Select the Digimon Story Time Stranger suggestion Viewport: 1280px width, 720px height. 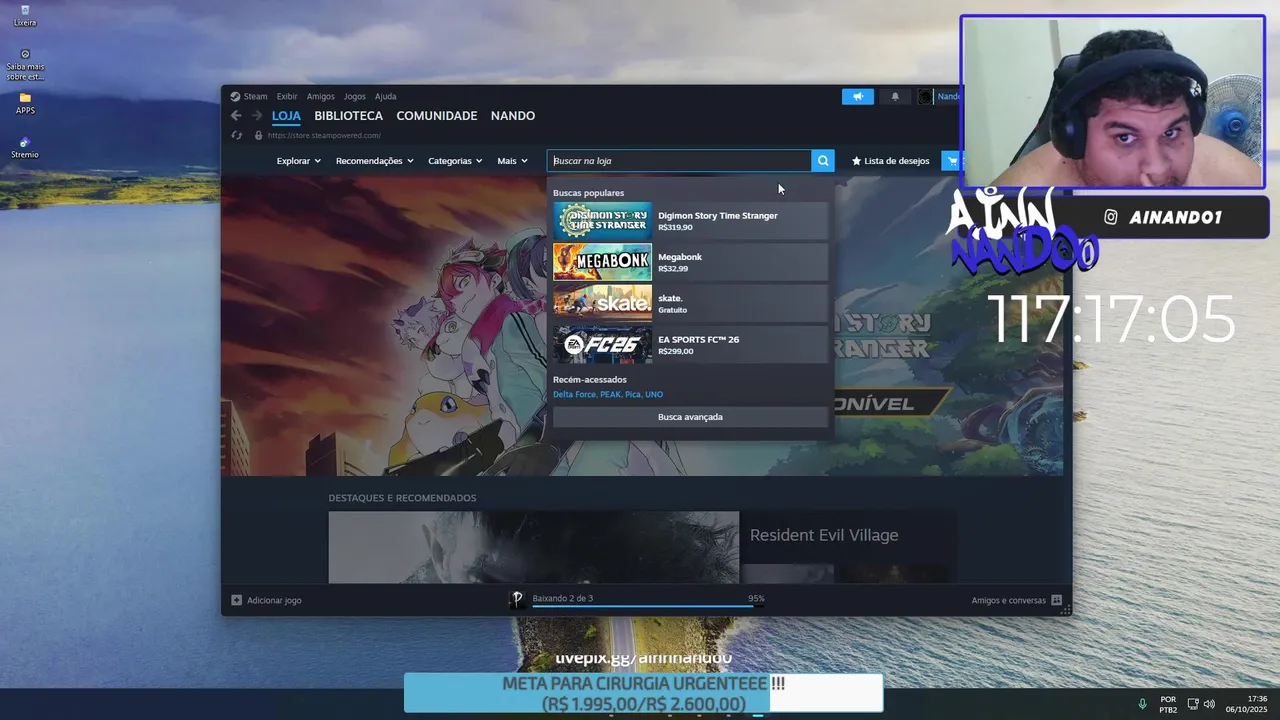[690, 221]
